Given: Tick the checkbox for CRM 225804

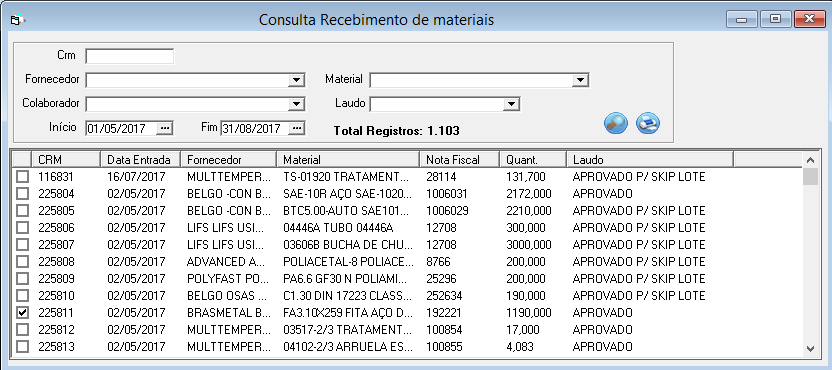Looking at the screenshot, I should tap(22, 194).
